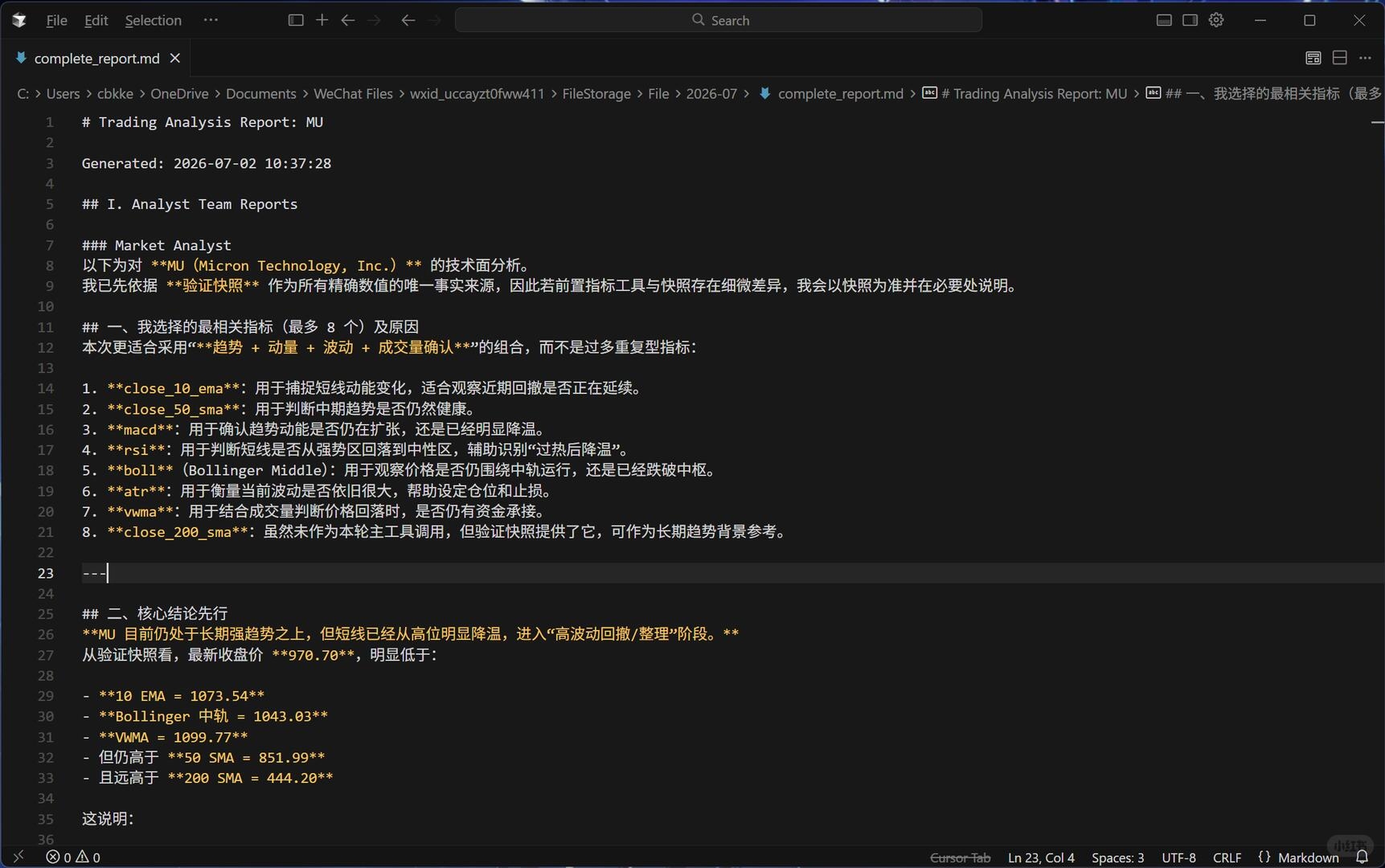
Task: Open the markdown preview icon
Action: tap(1313, 58)
